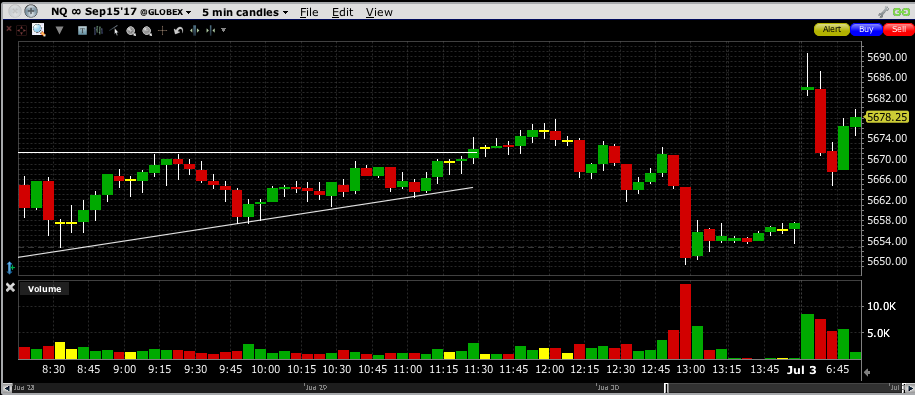Click the Jul 3 date label
The width and height of the screenshot is (915, 395).
tap(802, 370)
